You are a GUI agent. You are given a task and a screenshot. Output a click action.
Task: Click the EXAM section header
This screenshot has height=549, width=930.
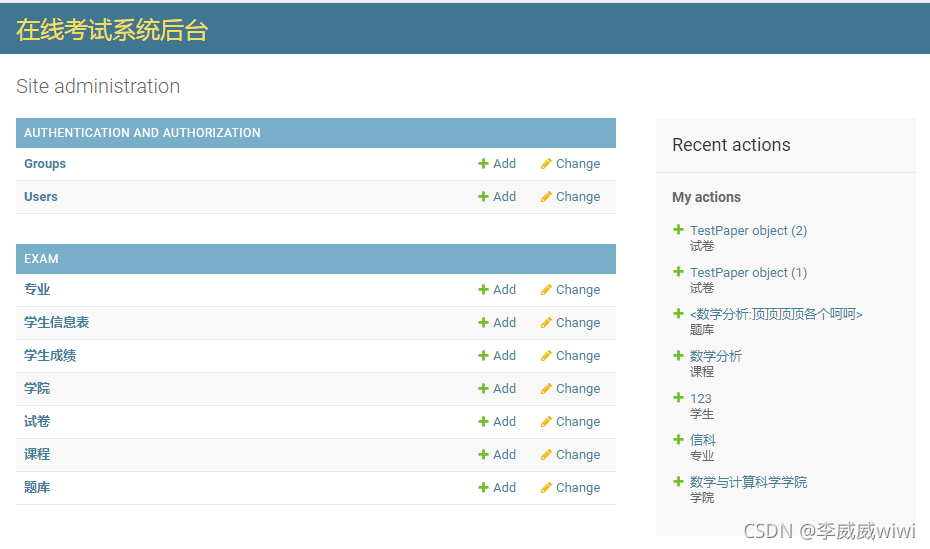click(41, 259)
